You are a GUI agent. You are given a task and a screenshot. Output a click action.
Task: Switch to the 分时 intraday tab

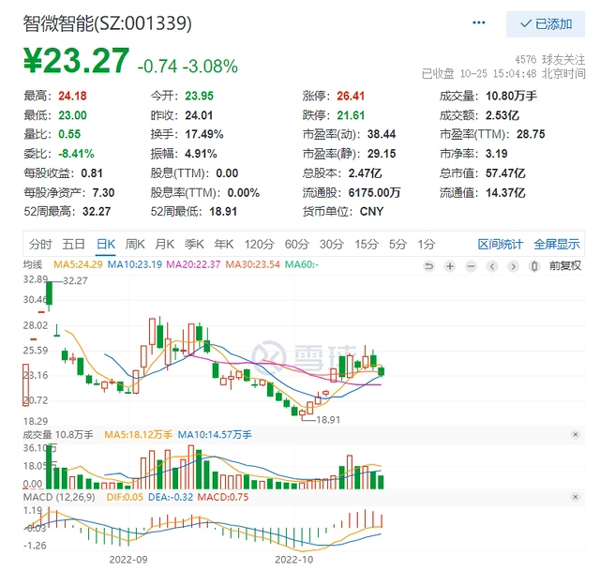coord(40,244)
